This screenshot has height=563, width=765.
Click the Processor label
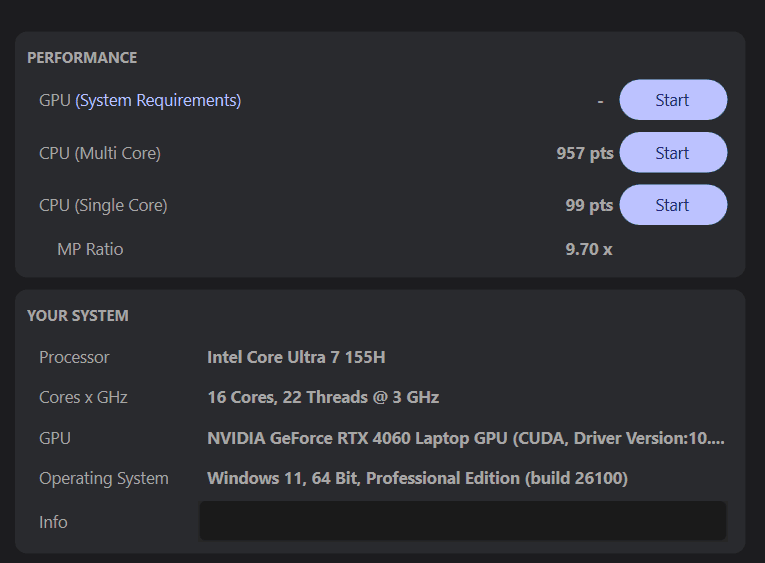(x=74, y=357)
